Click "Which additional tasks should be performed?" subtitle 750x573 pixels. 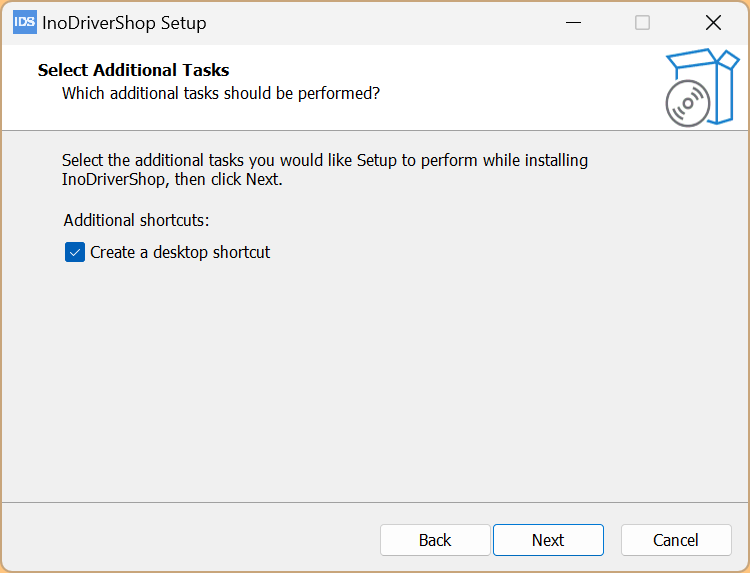click(221, 93)
